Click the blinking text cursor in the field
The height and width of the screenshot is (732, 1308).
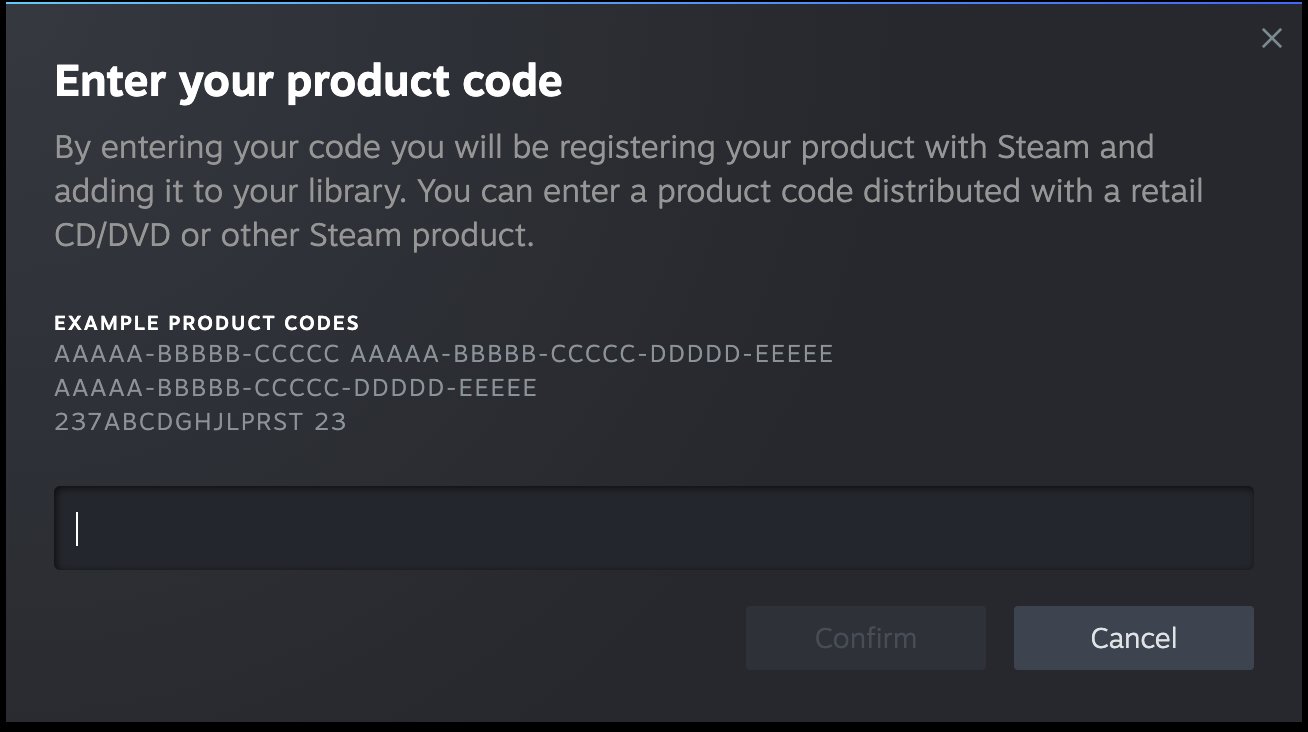click(x=77, y=528)
